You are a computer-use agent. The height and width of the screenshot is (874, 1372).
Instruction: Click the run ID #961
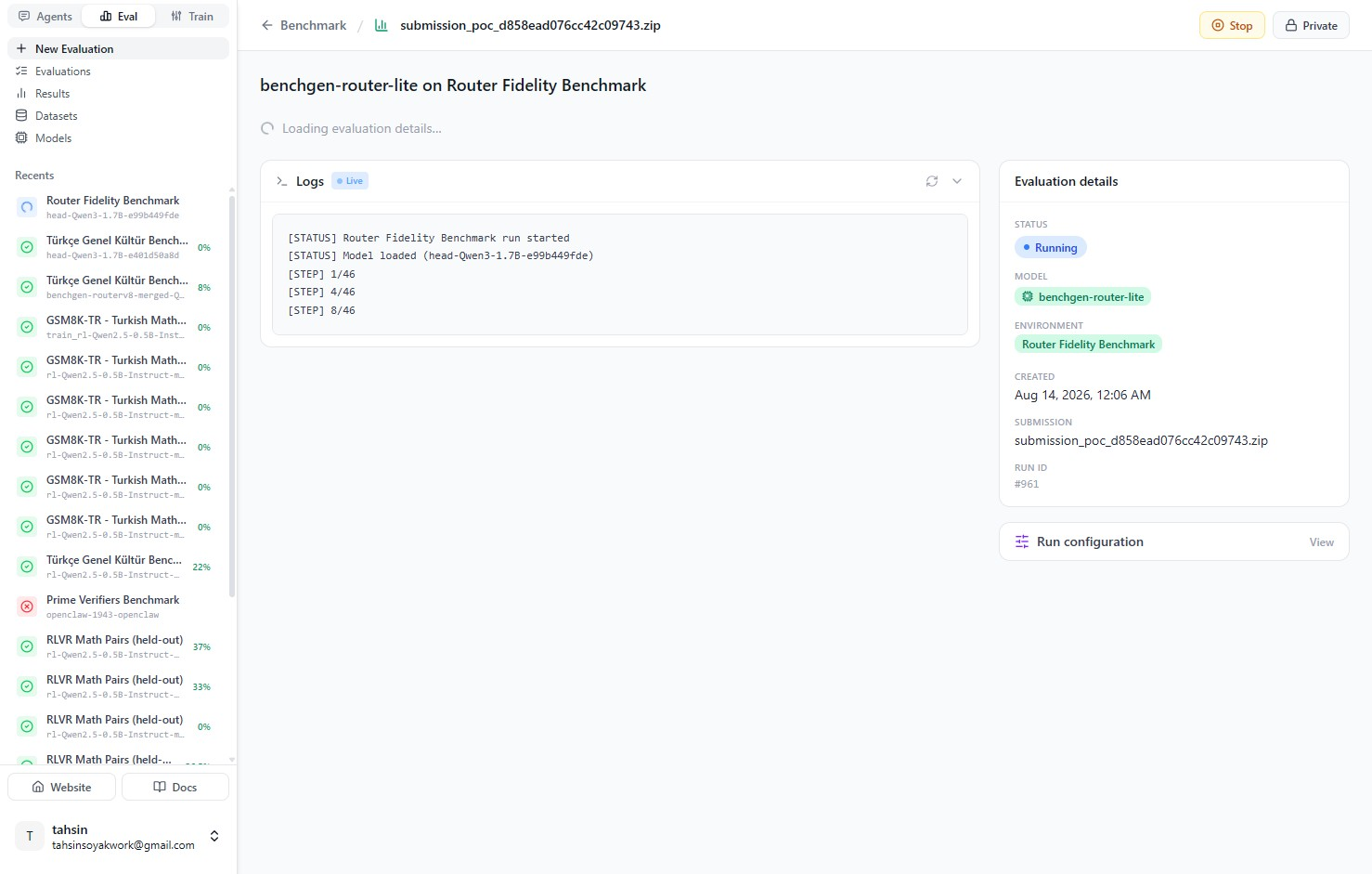1027,484
